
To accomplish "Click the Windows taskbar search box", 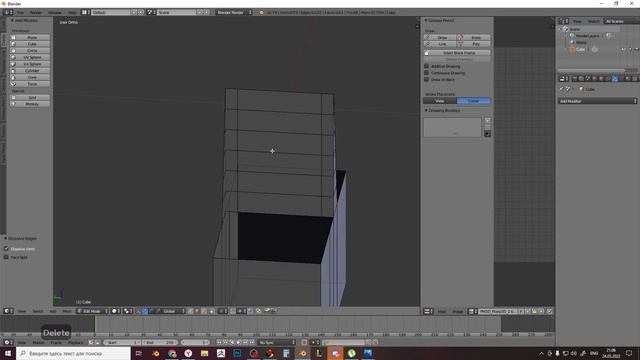I will point(73,353).
